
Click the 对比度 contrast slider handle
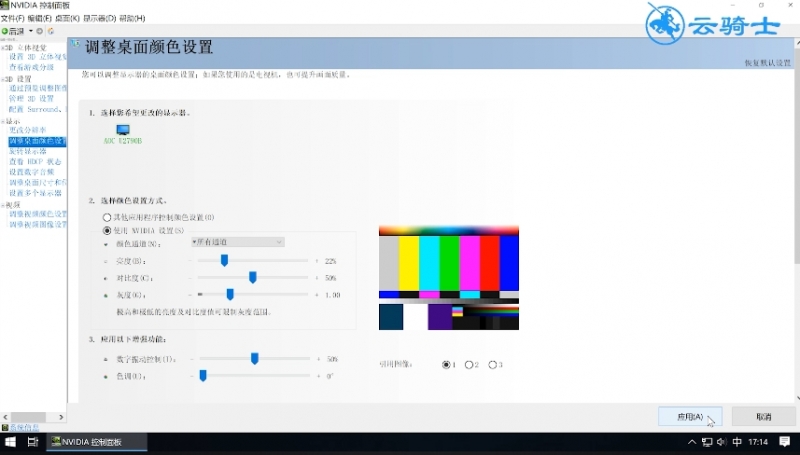point(253,277)
